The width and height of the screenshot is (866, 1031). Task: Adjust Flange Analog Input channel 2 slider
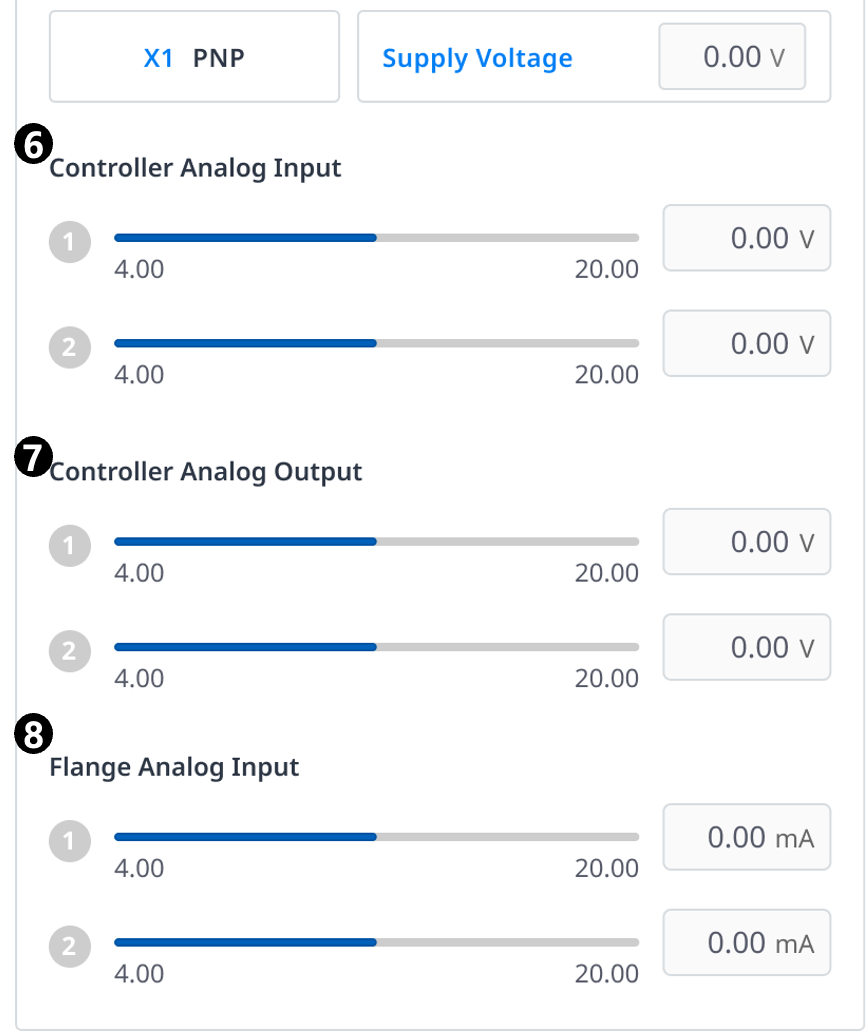(x=376, y=942)
